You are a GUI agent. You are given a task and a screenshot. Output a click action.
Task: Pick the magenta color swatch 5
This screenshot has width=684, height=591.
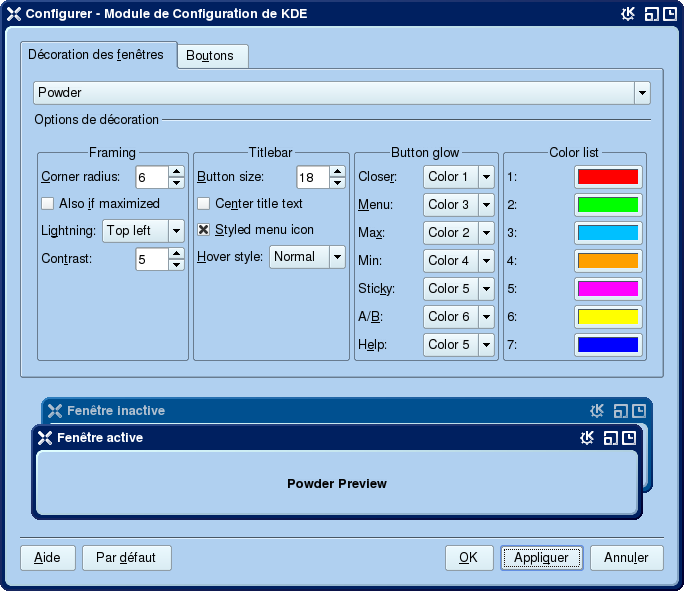pyautogui.click(x=608, y=289)
